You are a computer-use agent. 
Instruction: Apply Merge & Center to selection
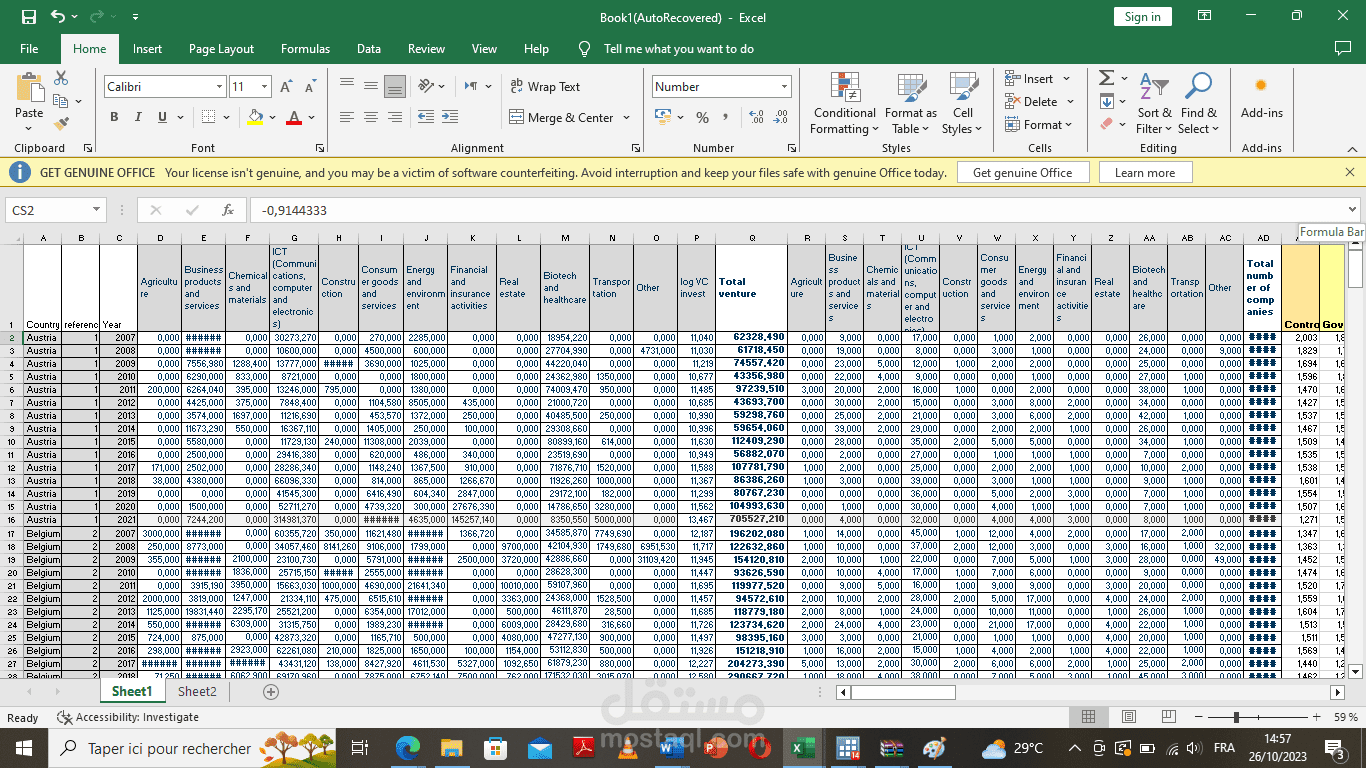click(563, 117)
